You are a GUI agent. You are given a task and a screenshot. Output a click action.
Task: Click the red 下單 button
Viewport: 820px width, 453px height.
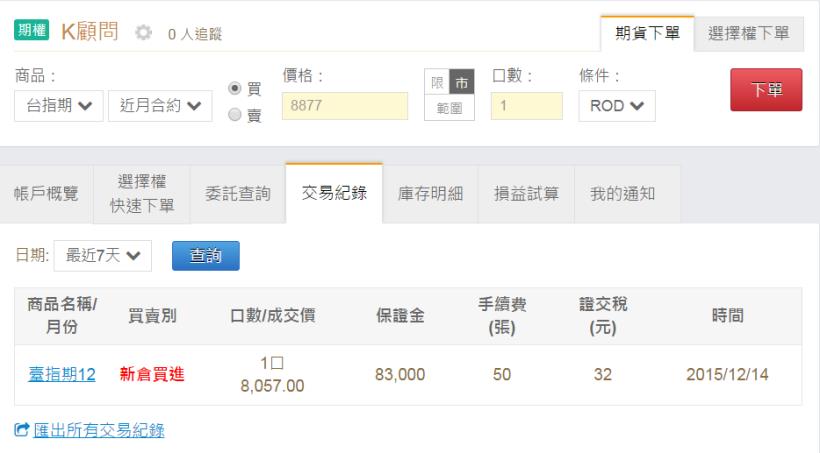[766, 89]
